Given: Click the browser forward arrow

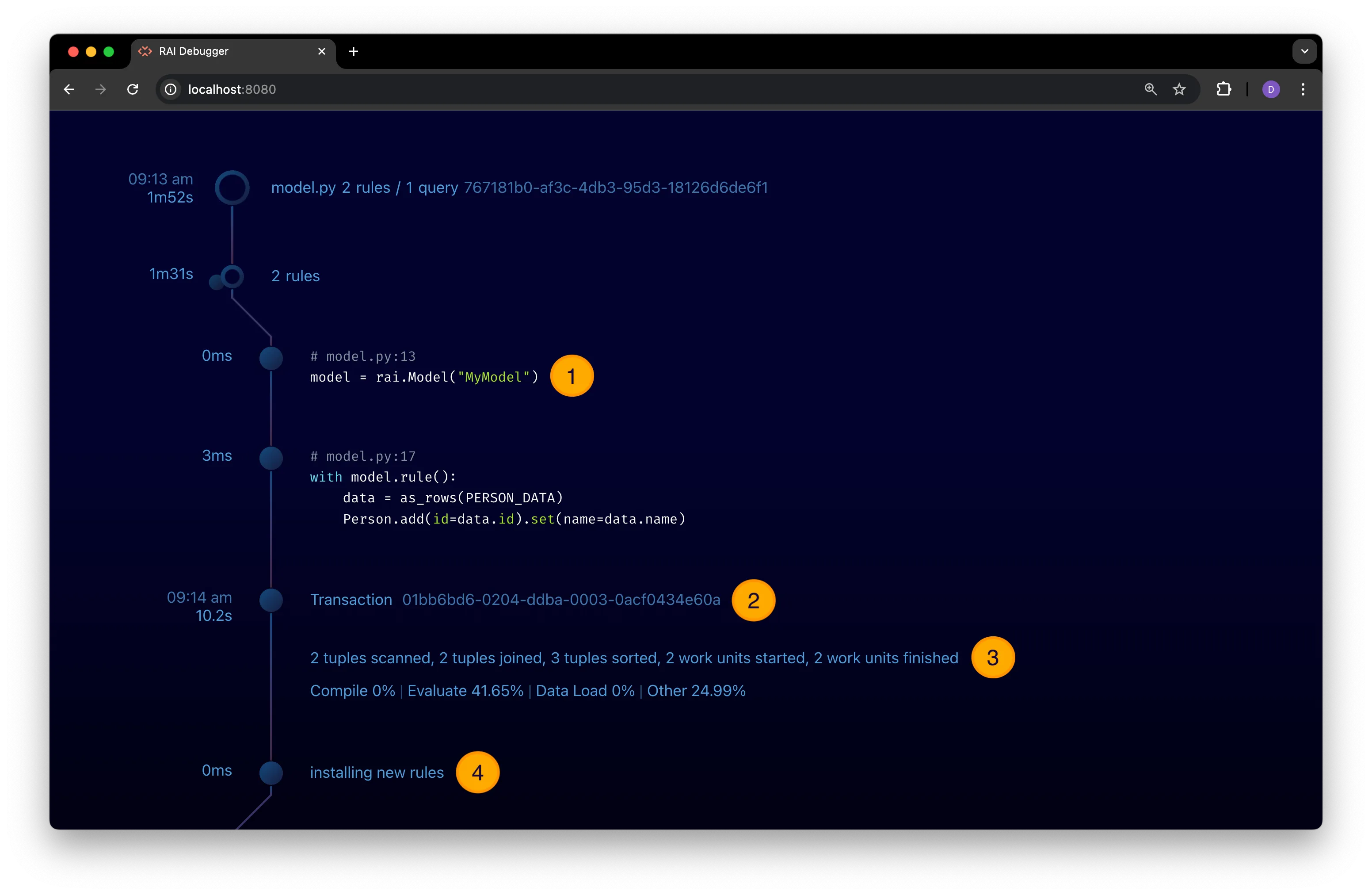Looking at the screenshot, I should coord(101,89).
